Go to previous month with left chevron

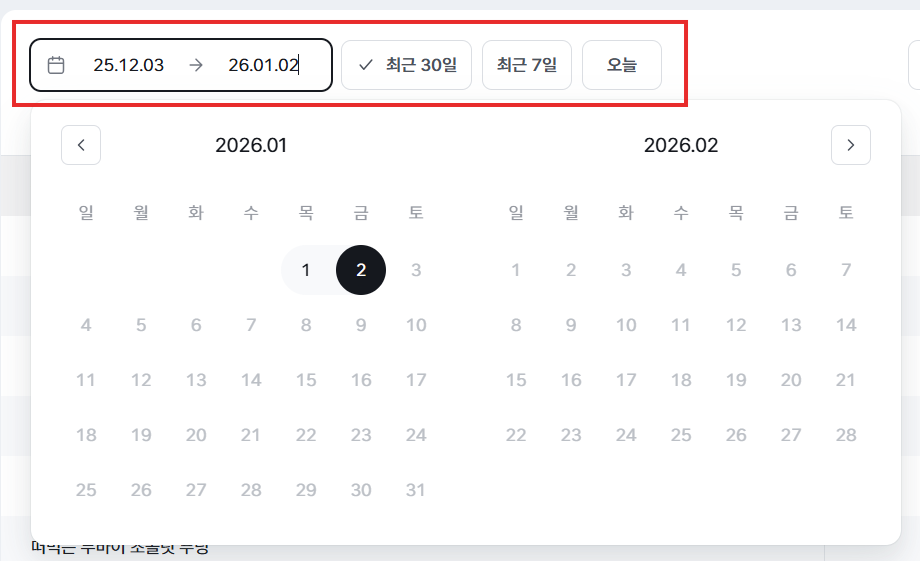click(81, 145)
